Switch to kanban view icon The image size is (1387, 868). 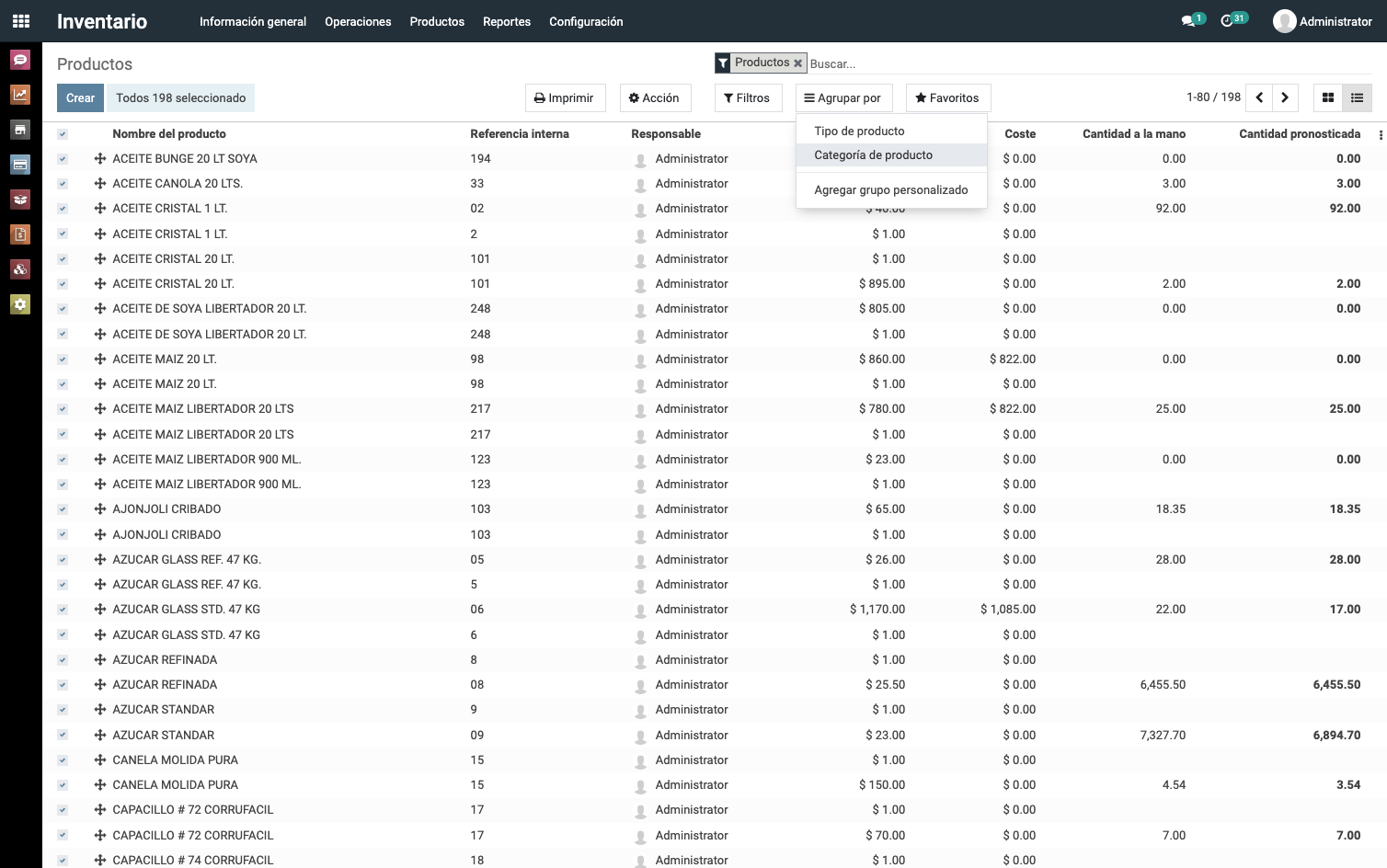1327,97
